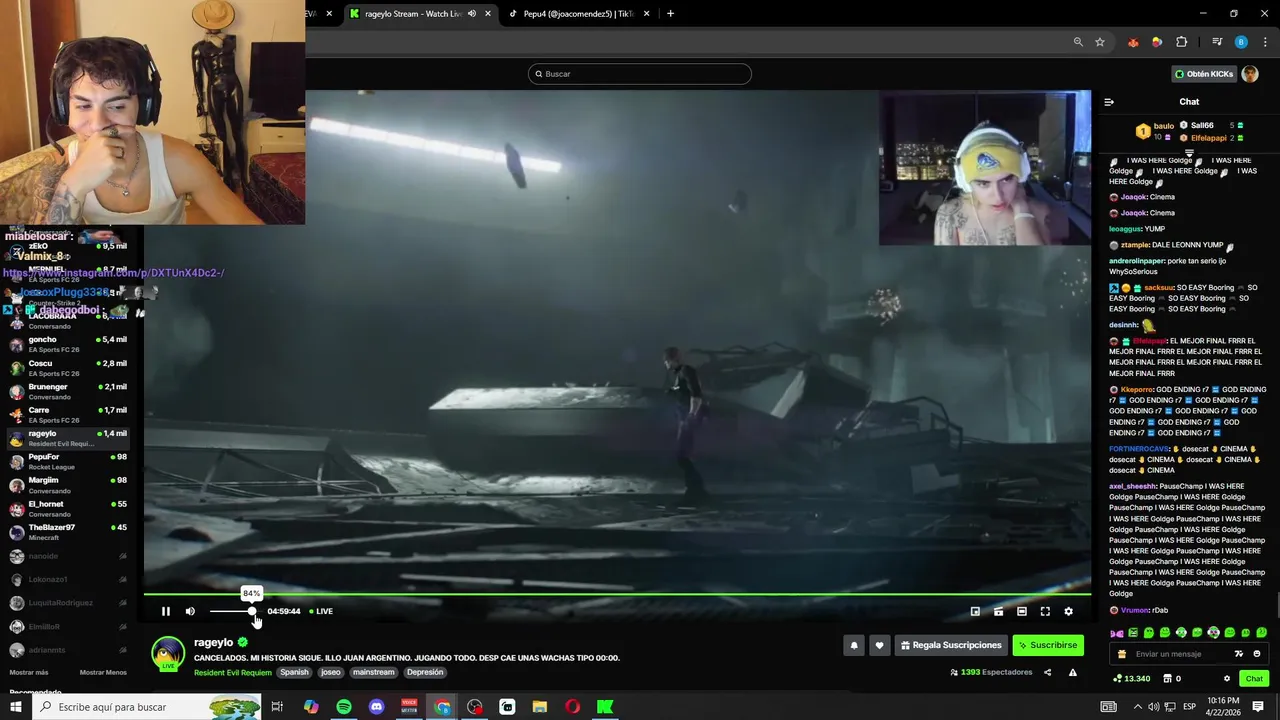Bookmark this page star icon
The image size is (1280, 720).
click(1100, 42)
